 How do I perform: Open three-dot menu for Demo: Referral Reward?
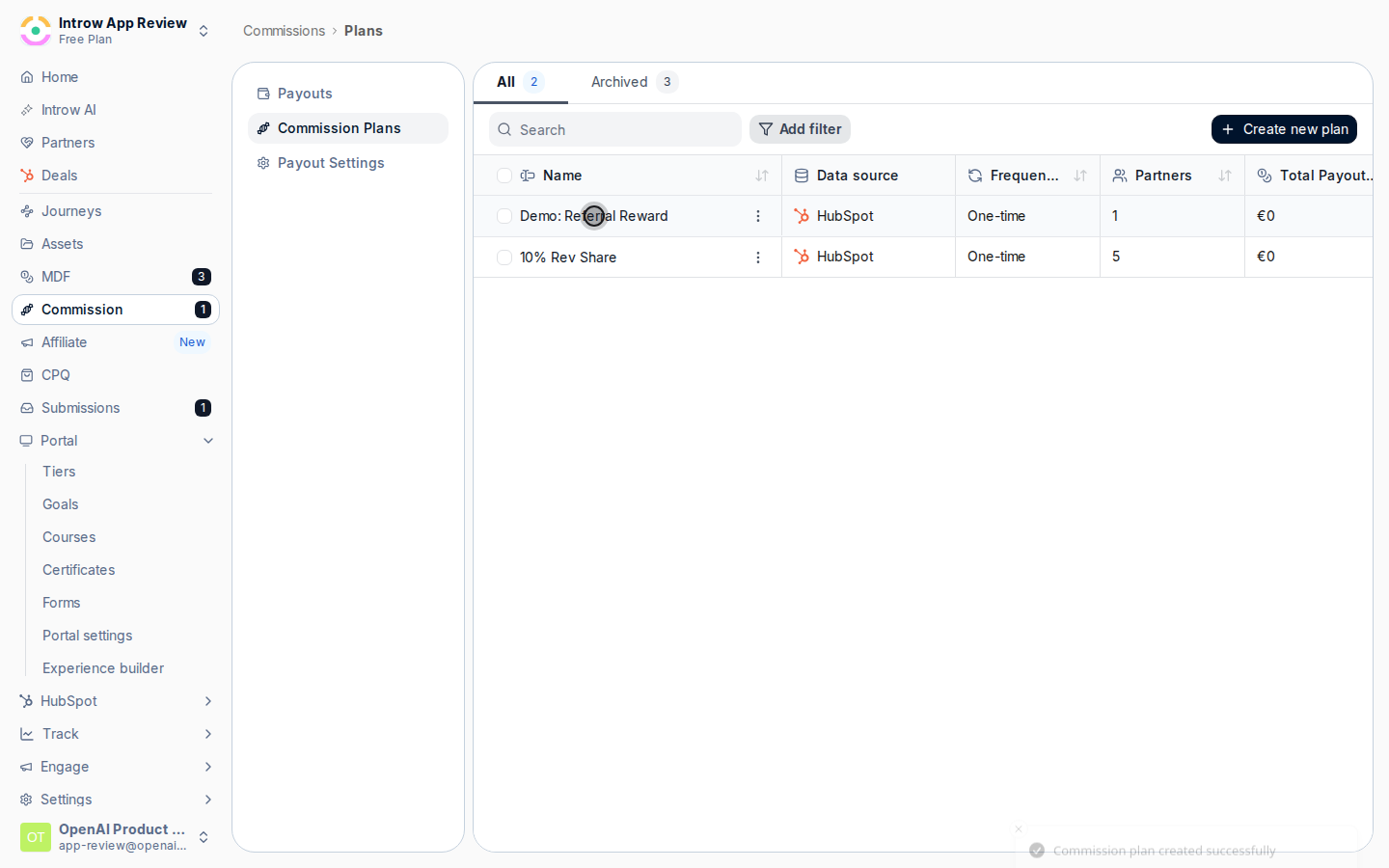(758, 216)
